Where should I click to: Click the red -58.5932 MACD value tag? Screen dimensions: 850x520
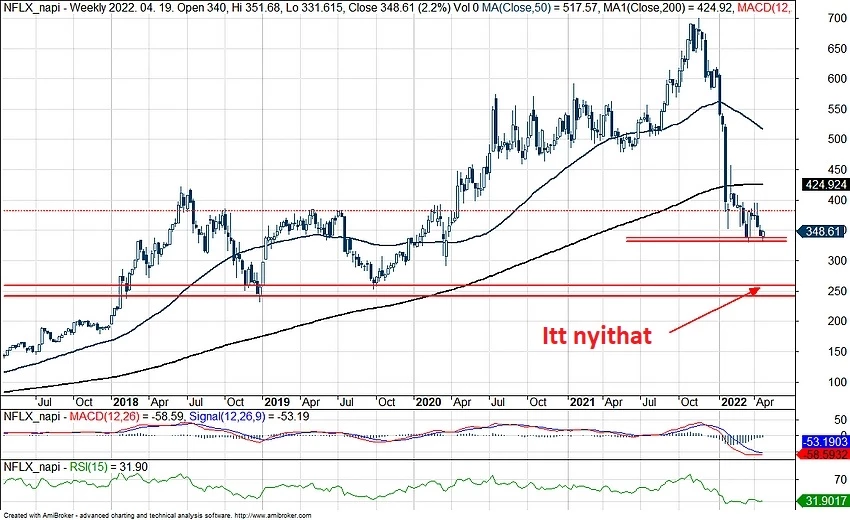click(824, 454)
